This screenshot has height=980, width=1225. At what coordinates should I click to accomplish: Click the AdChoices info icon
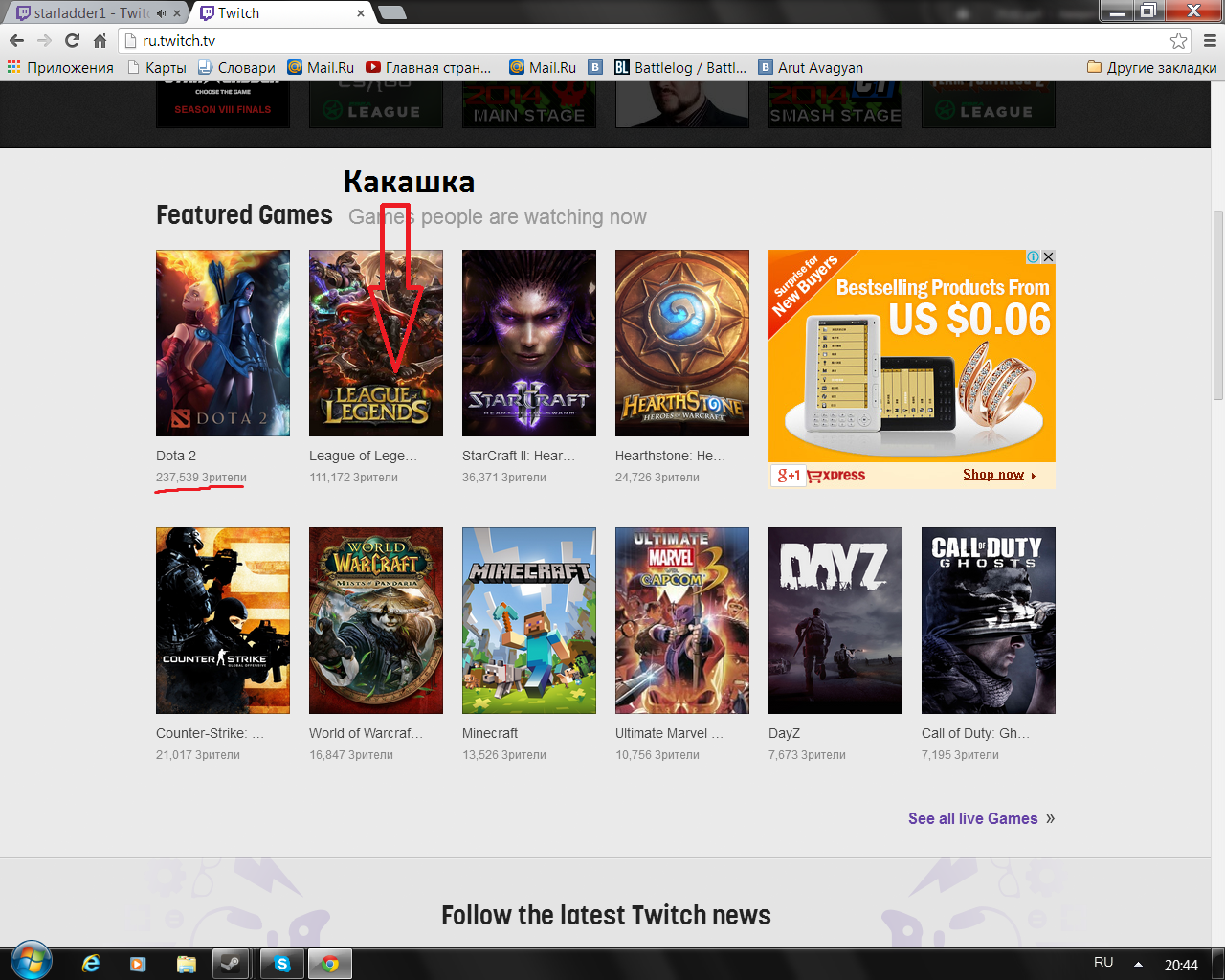[x=1034, y=256]
